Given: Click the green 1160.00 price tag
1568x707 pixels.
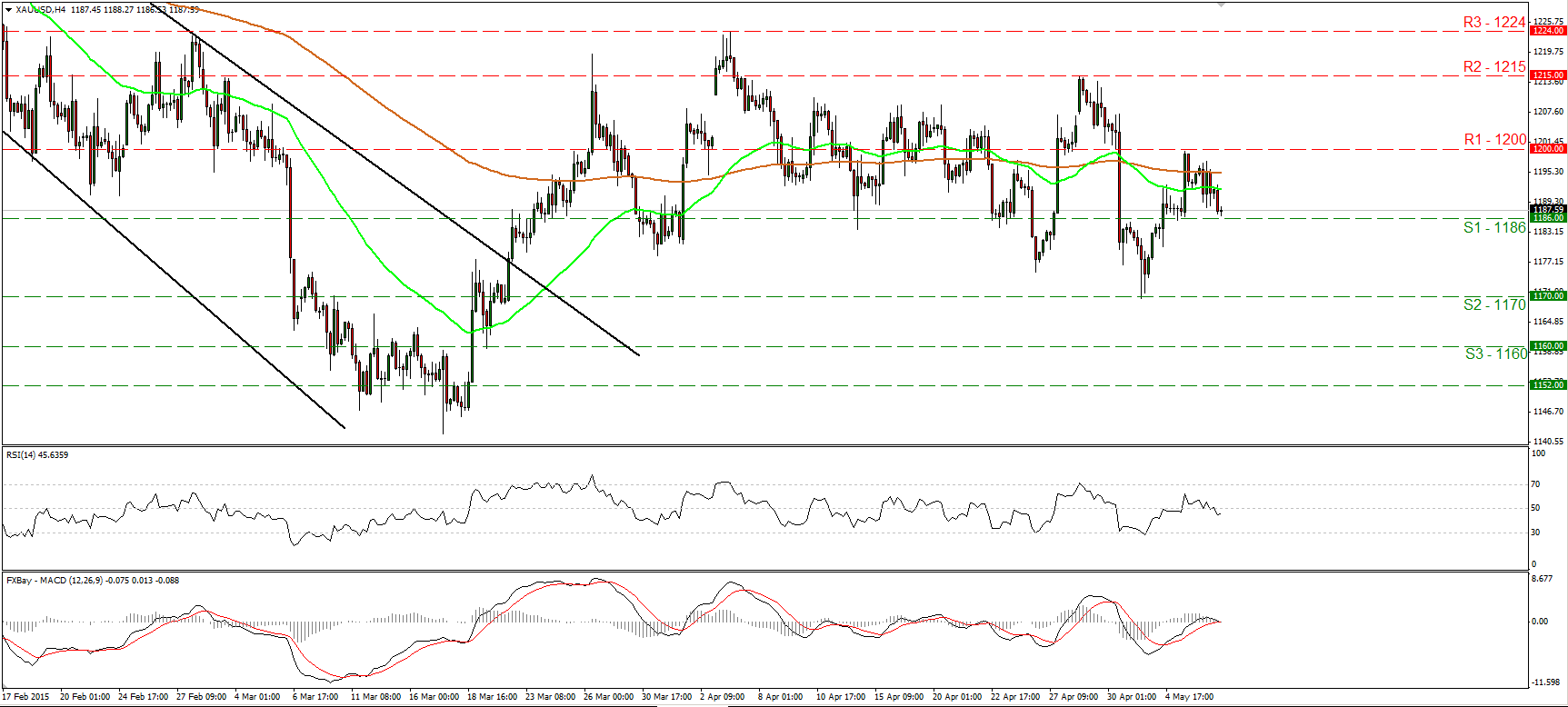Looking at the screenshot, I should click(1549, 346).
